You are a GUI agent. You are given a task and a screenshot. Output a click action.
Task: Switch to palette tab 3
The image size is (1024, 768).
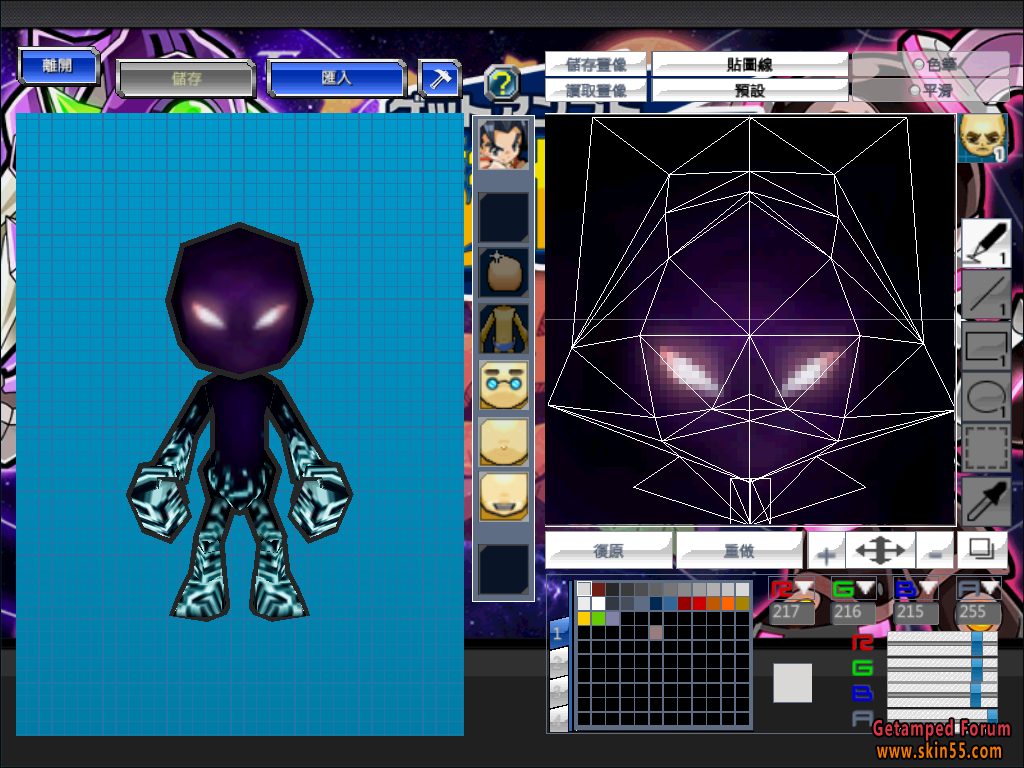558,690
